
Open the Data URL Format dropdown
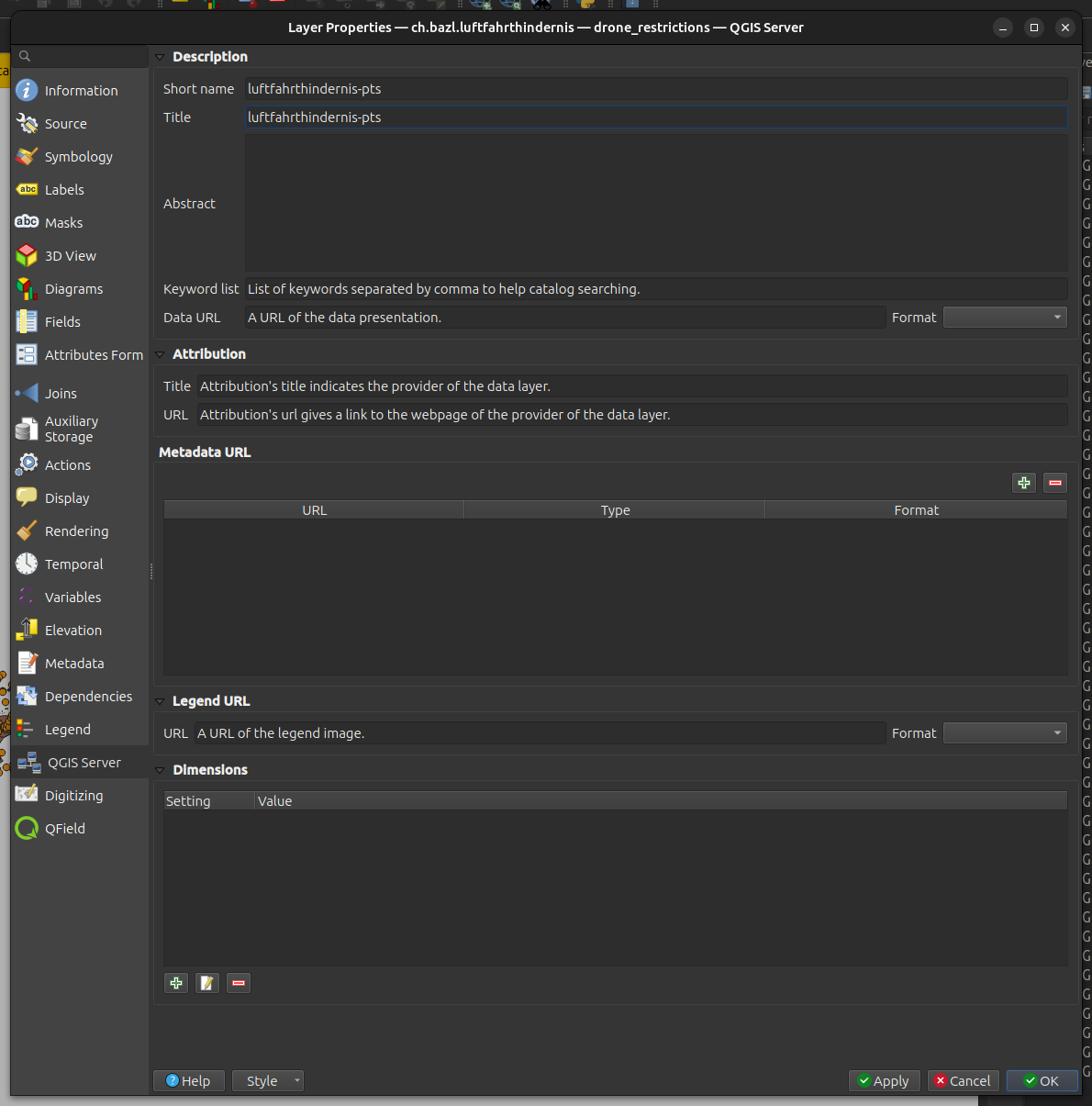(1005, 318)
